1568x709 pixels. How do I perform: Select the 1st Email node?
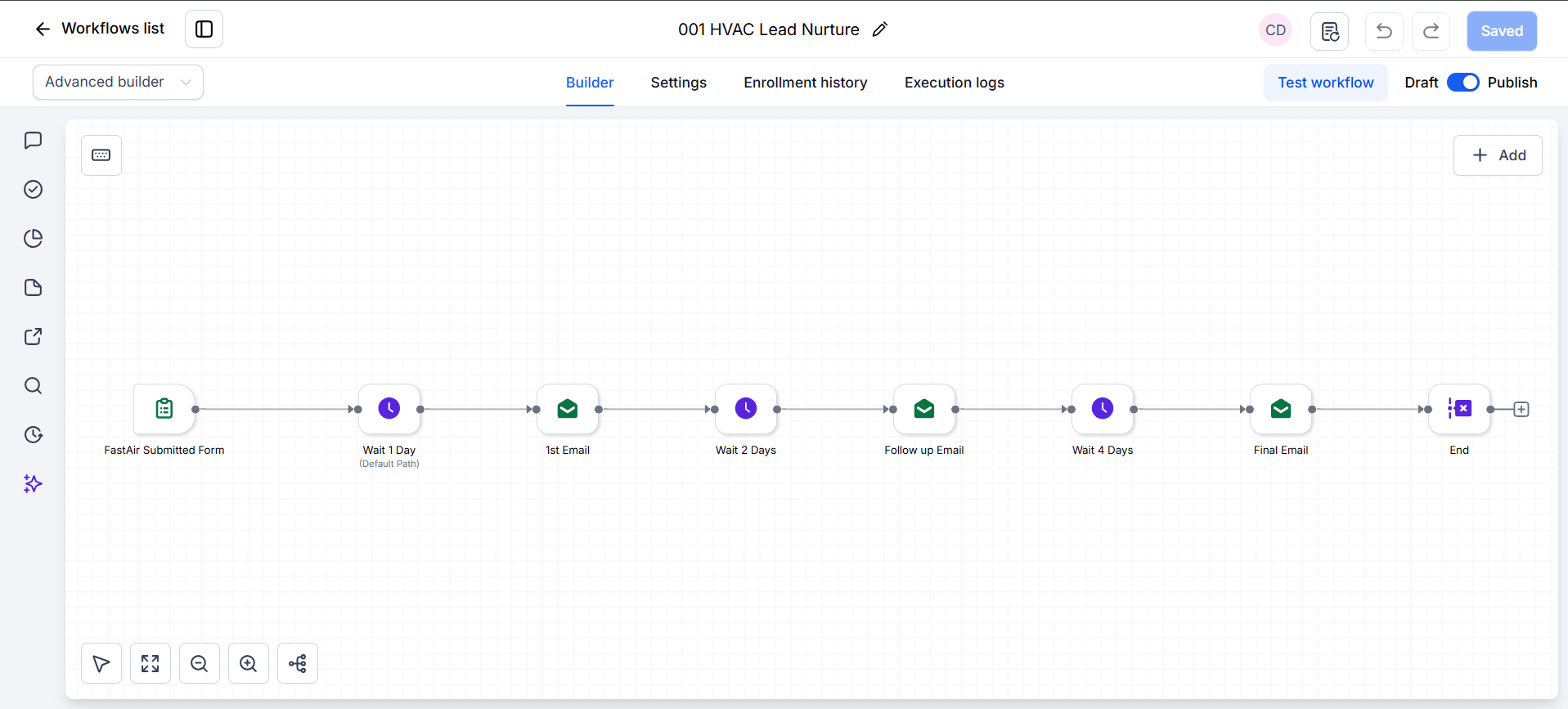[568, 409]
